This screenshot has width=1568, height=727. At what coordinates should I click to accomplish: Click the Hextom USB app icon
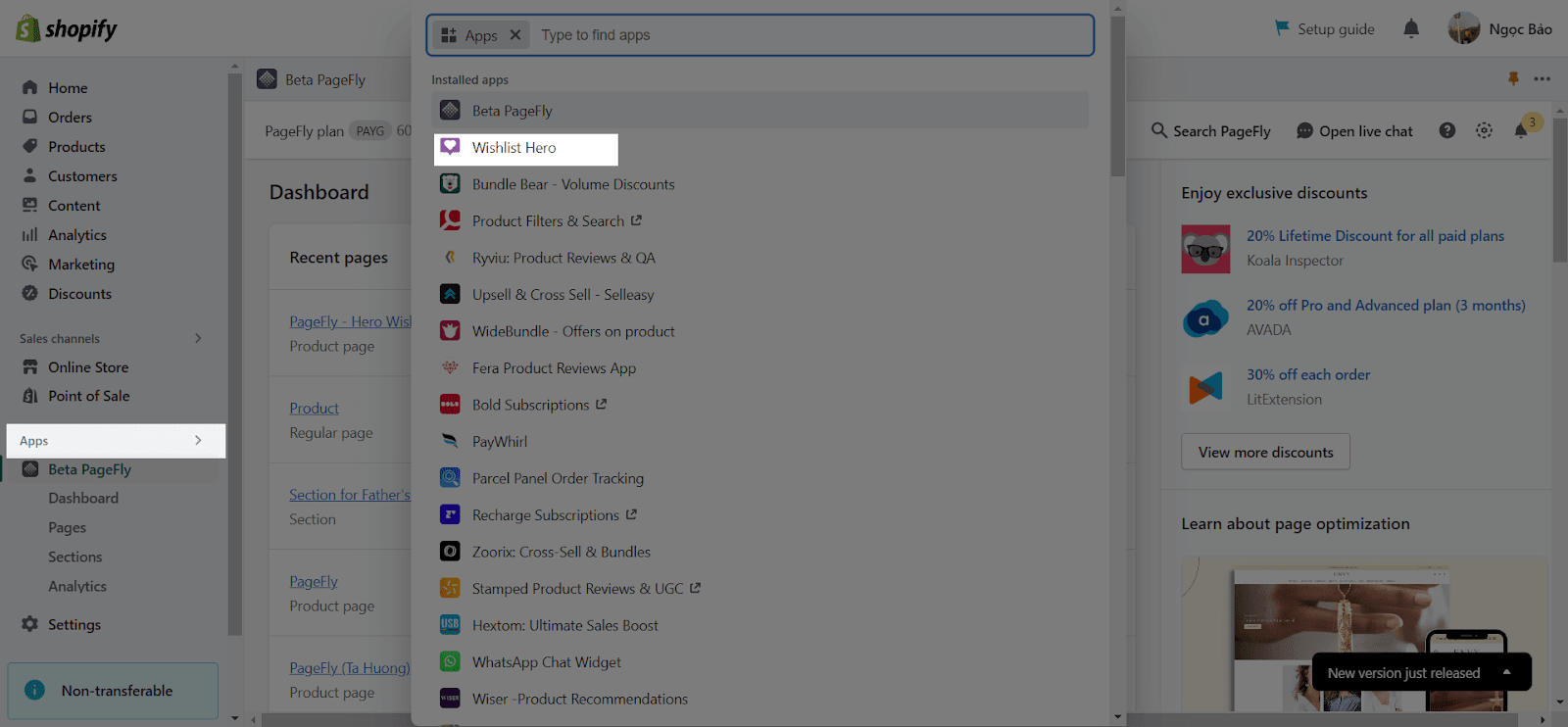point(450,625)
